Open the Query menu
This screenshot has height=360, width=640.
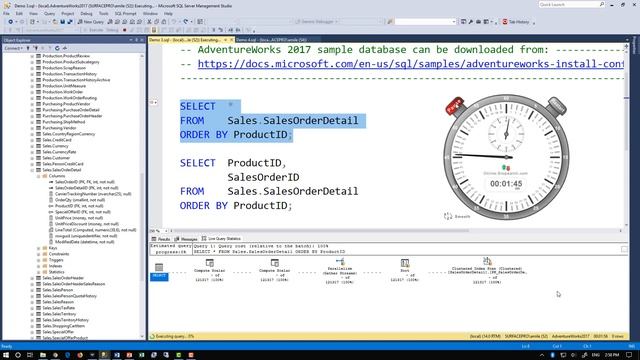(x=49, y=13)
